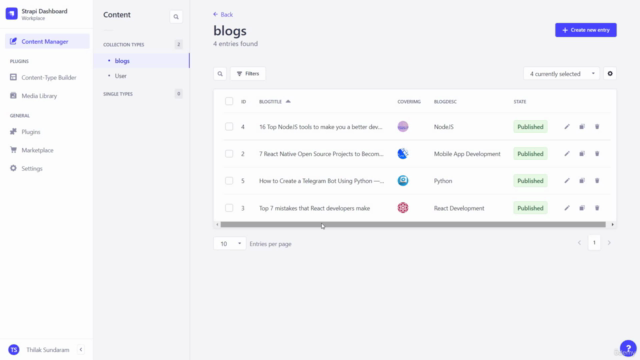The image size is (640, 360).
Task: Sort by the BLOGTITLE column arrow
Action: tap(288, 101)
